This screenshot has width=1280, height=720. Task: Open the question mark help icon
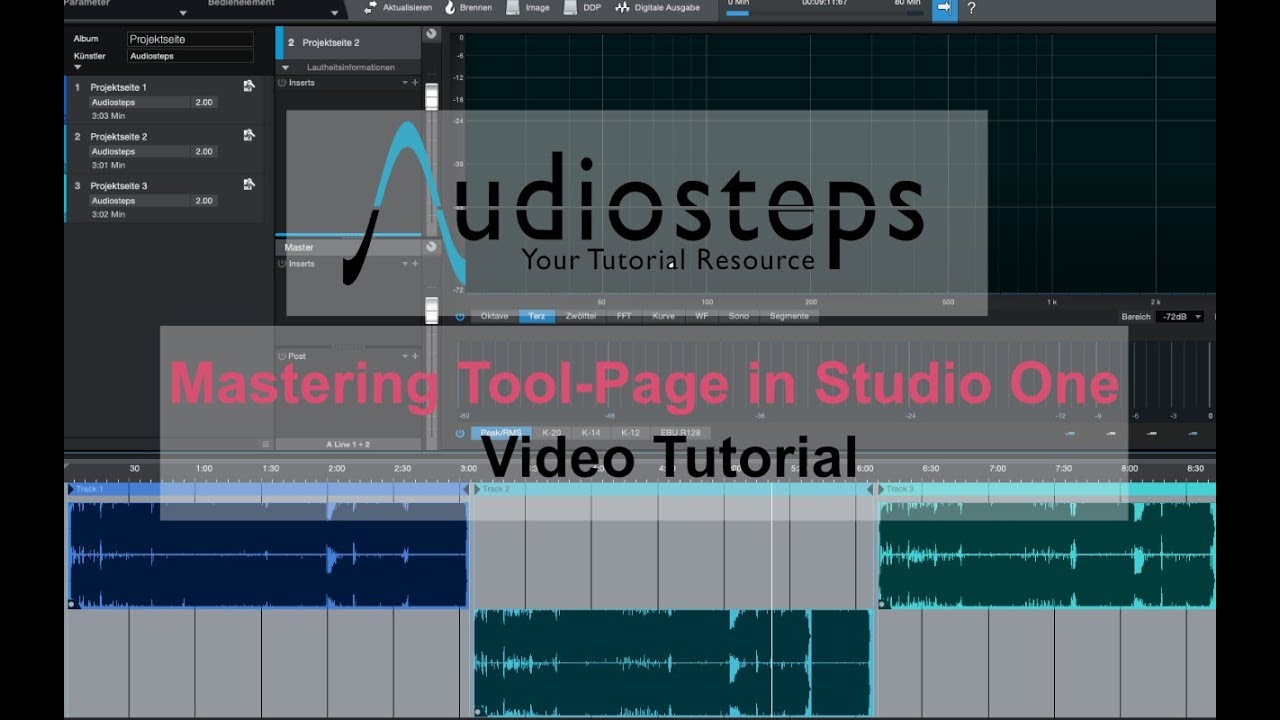(971, 9)
